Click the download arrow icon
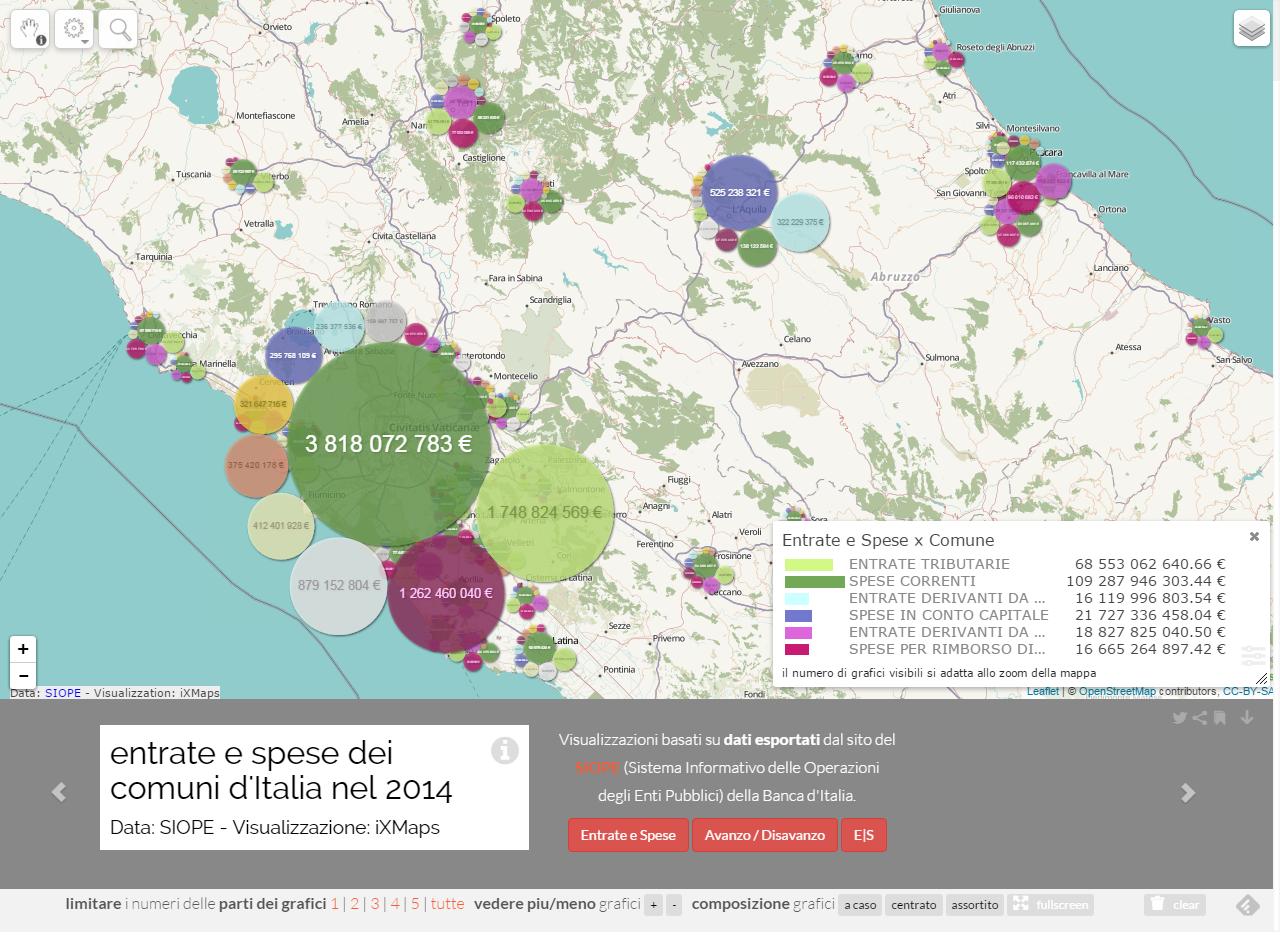 (x=1247, y=717)
